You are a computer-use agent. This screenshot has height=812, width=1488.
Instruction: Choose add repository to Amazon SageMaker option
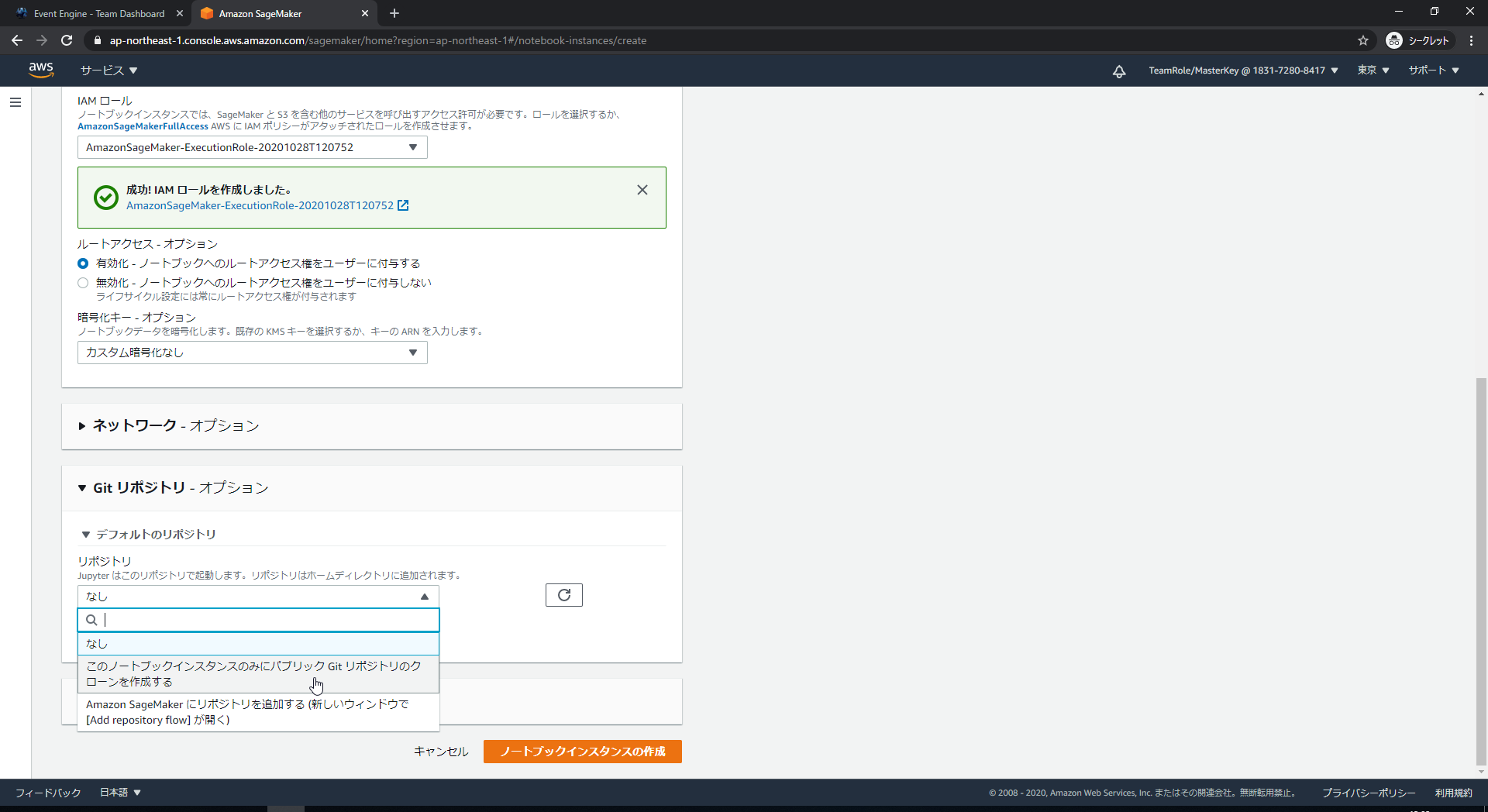pyautogui.click(x=258, y=712)
